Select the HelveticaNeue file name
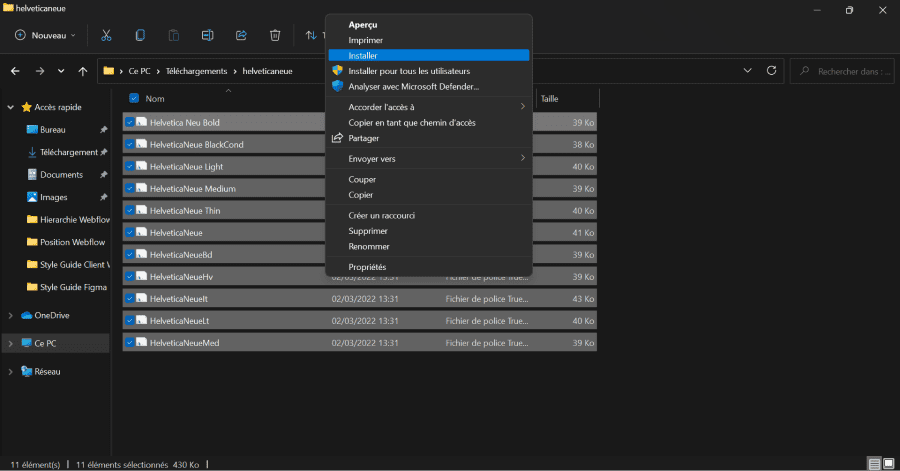The image size is (900, 471). [x=176, y=233]
